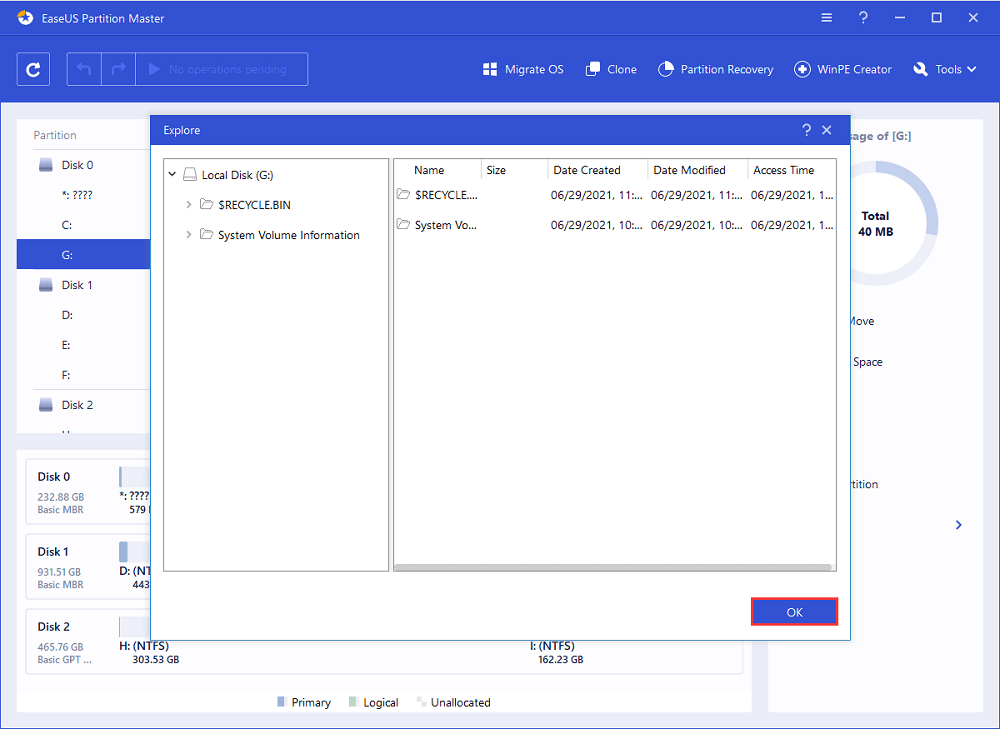Select Local Disk (G:) in the tree
1000x729 pixels.
point(237,175)
